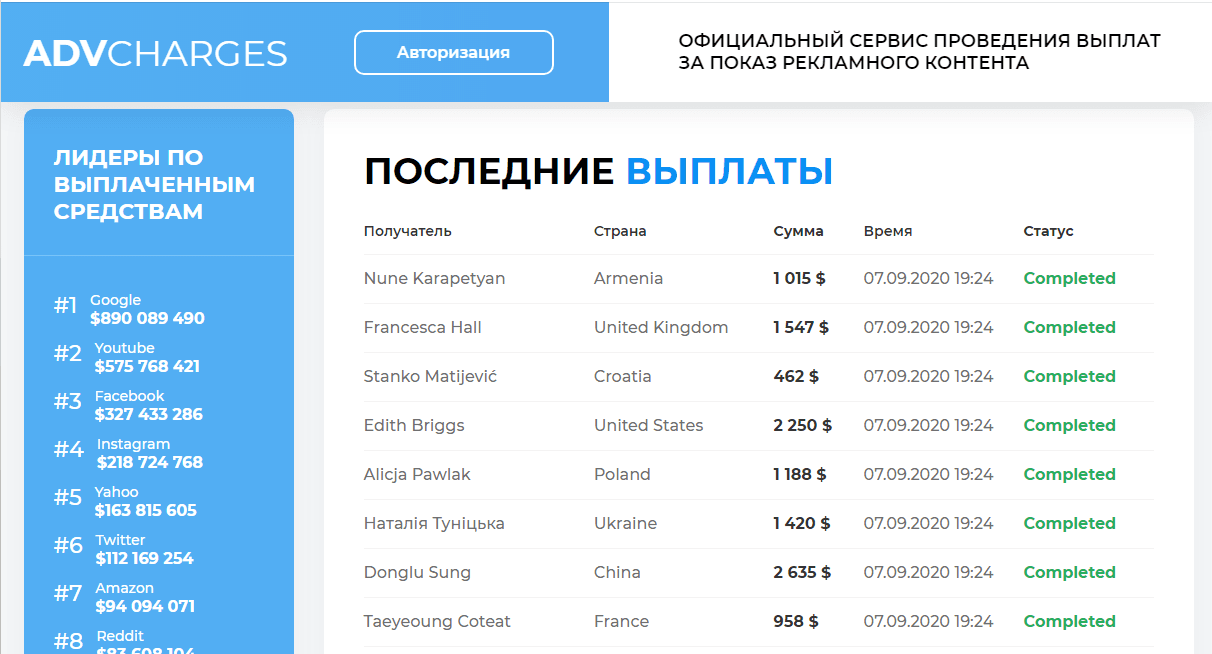This screenshot has width=1212, height=654.
Task: Click the Yahoo leader entry
Action: [x=145, y=501]
